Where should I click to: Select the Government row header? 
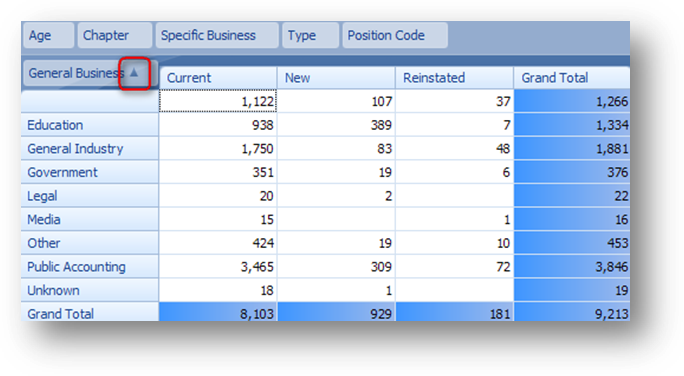(90, 172)
